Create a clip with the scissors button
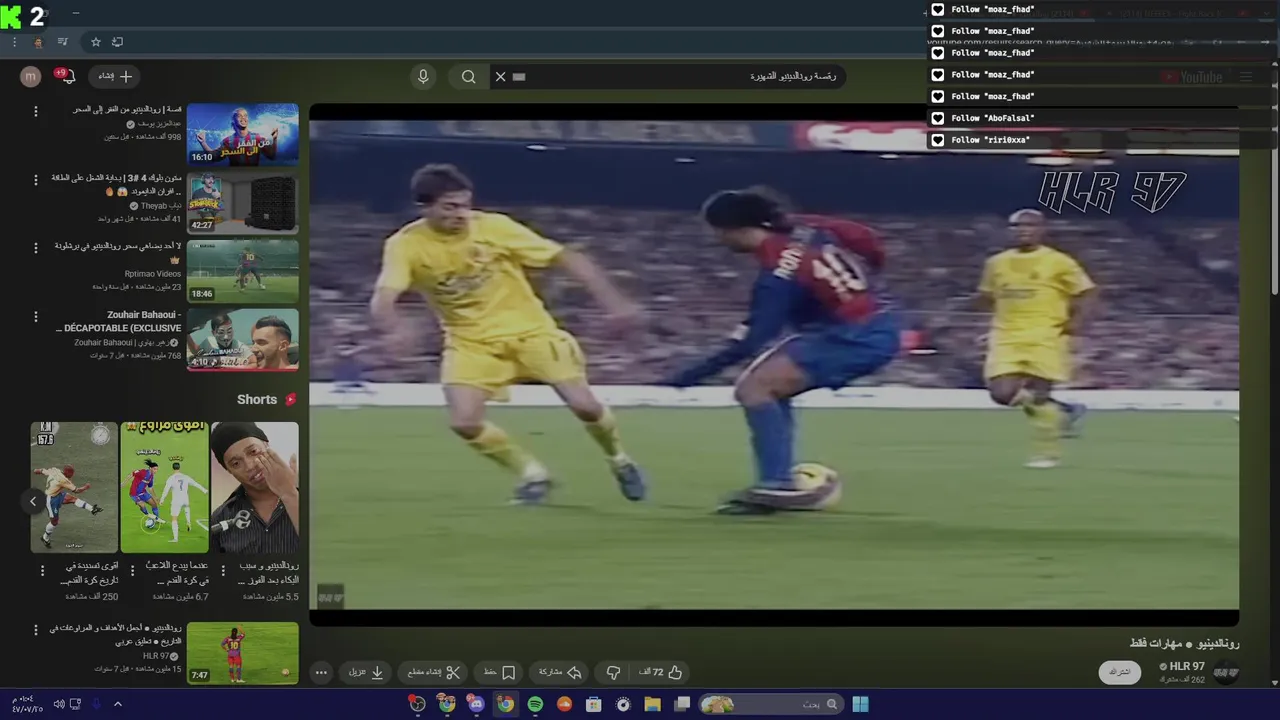 434,672
